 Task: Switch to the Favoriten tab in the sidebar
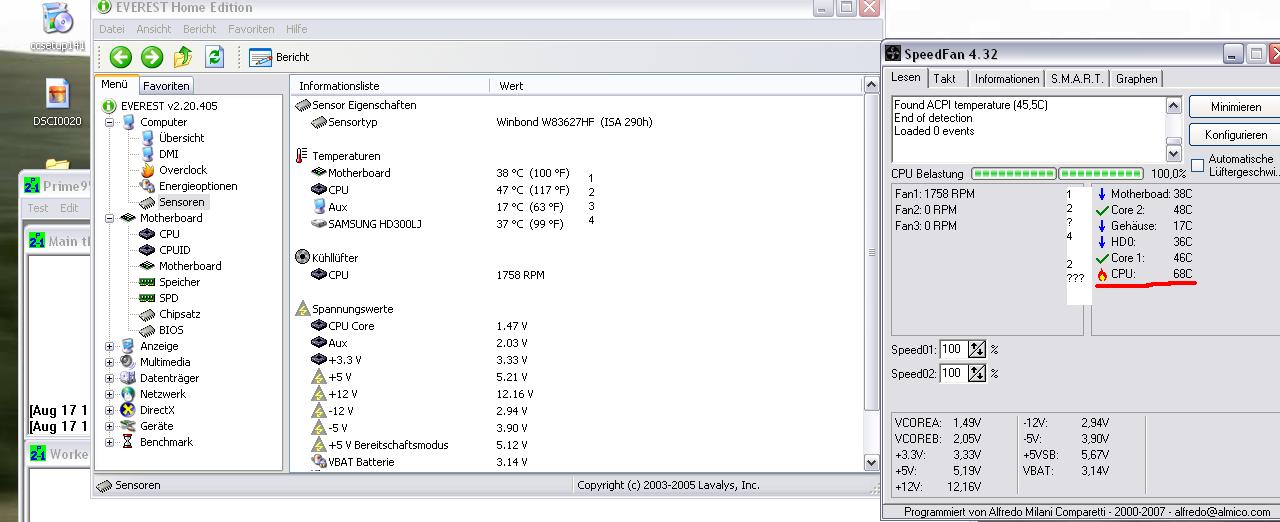165,86
